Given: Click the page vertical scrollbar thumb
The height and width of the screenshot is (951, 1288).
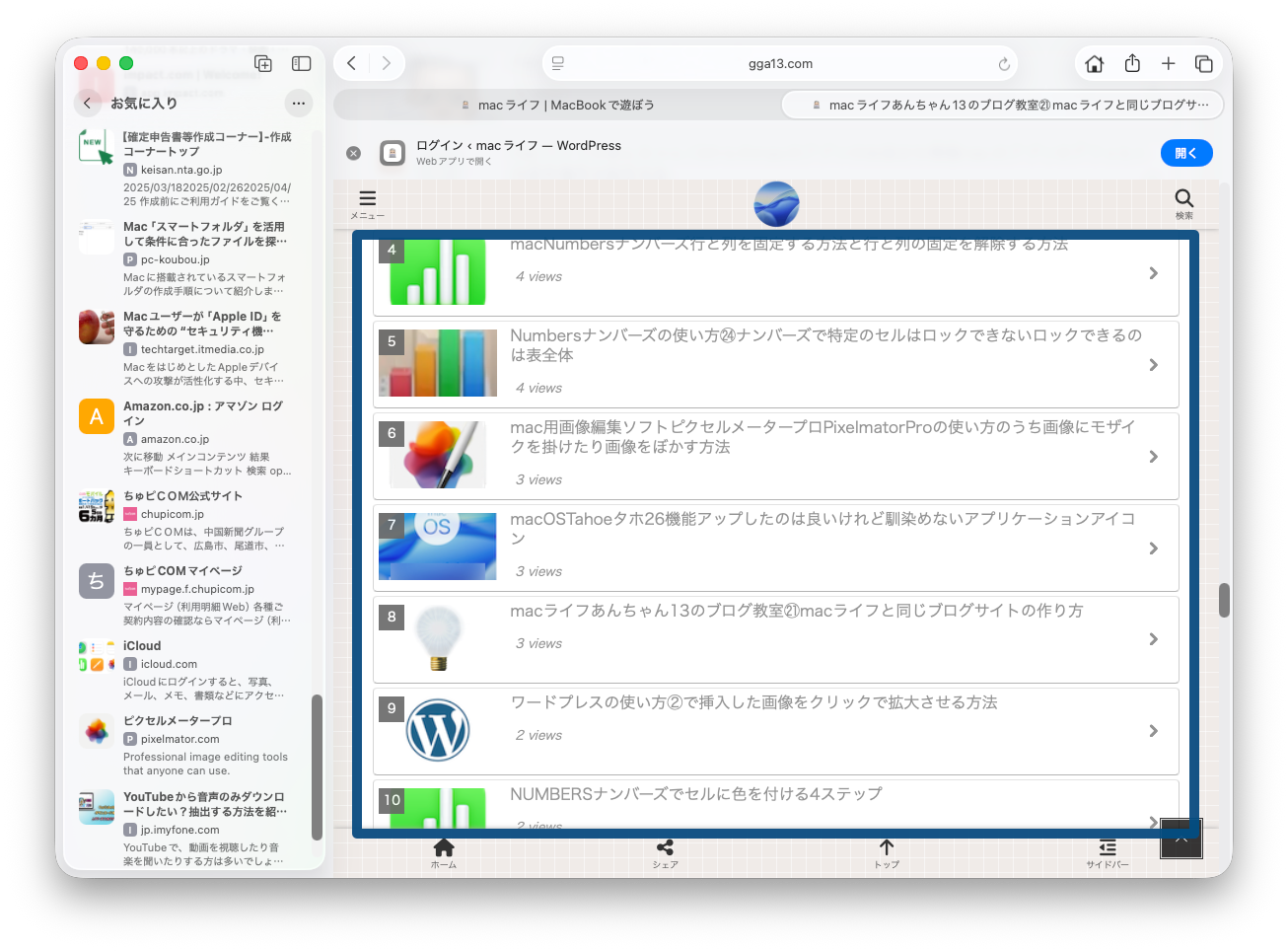Looking at the screenshot, I should [x=1224, y=600].
